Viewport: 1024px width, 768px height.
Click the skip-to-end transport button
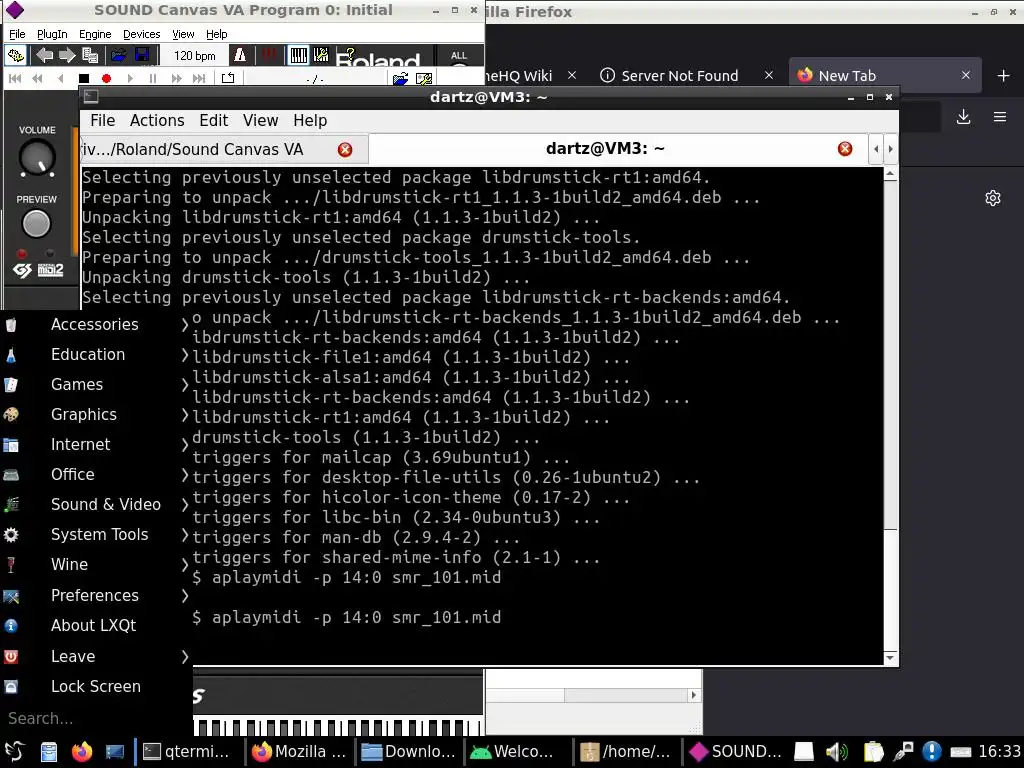point(199,78)
